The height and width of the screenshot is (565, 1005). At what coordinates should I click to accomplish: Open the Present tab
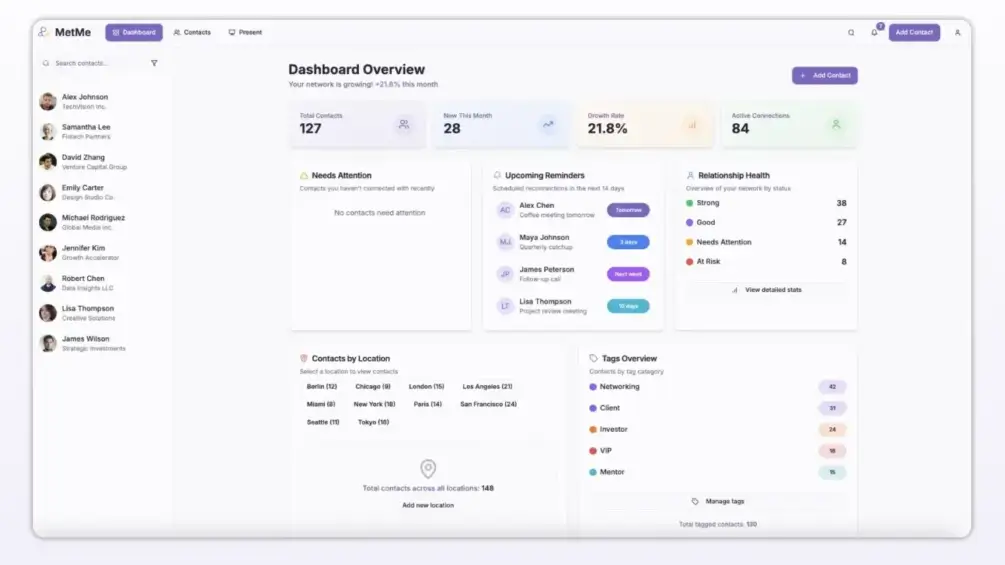(x=245, y=33)
